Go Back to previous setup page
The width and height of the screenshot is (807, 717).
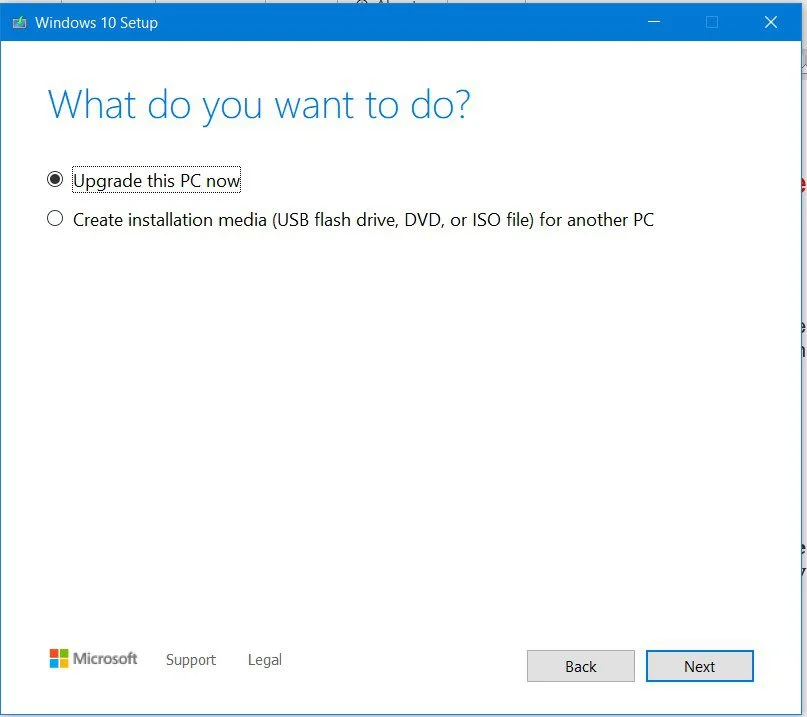pos(581,666)
